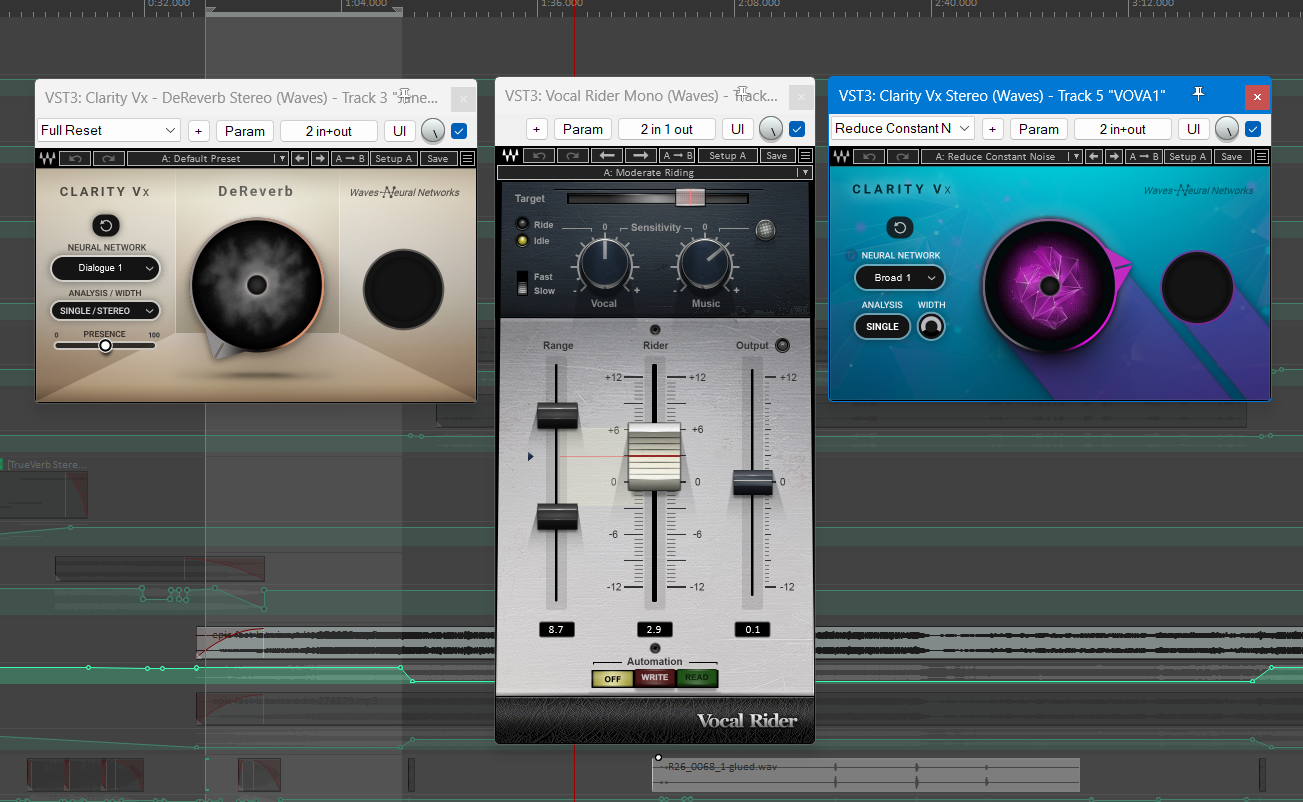Click the Waves logo in Clarity Vx Stereo

843,156
